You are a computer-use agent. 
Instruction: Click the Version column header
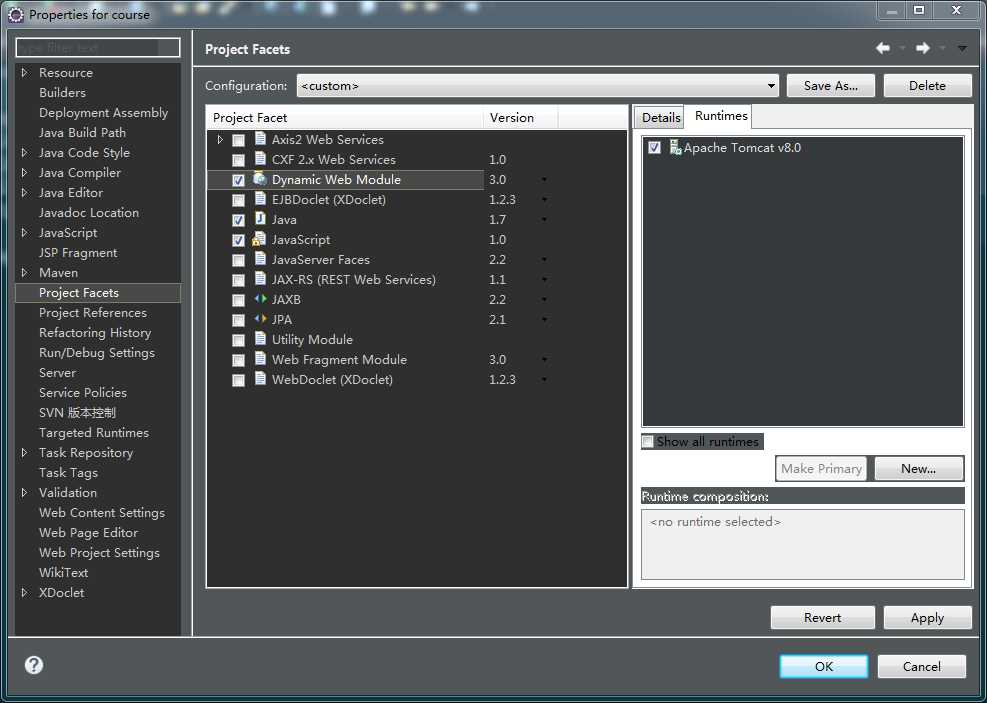click(x=520, y=117)
